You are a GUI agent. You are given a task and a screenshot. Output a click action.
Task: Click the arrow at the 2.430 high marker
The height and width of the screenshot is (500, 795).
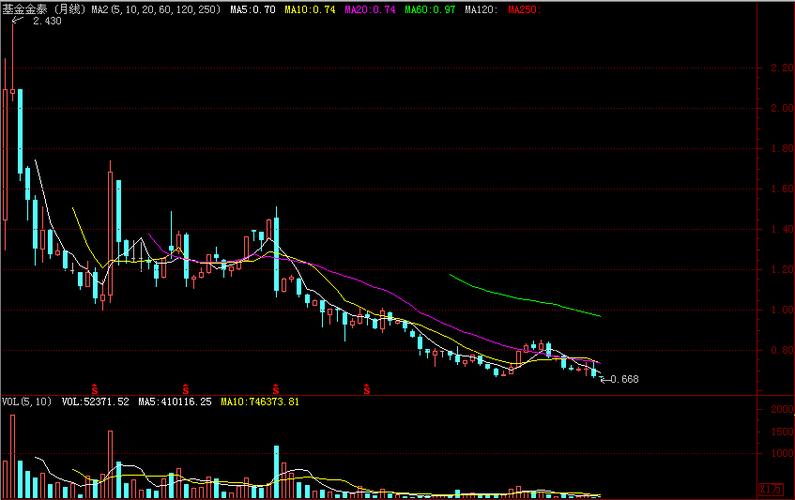[x=17, y=19]
